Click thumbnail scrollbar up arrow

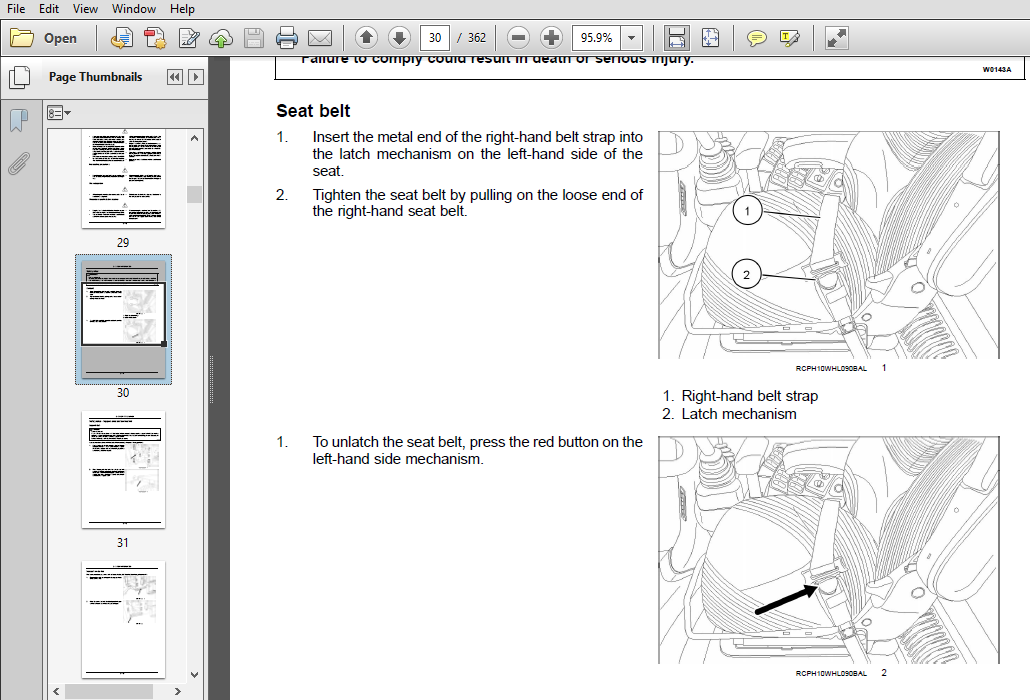tap(194, 138)
